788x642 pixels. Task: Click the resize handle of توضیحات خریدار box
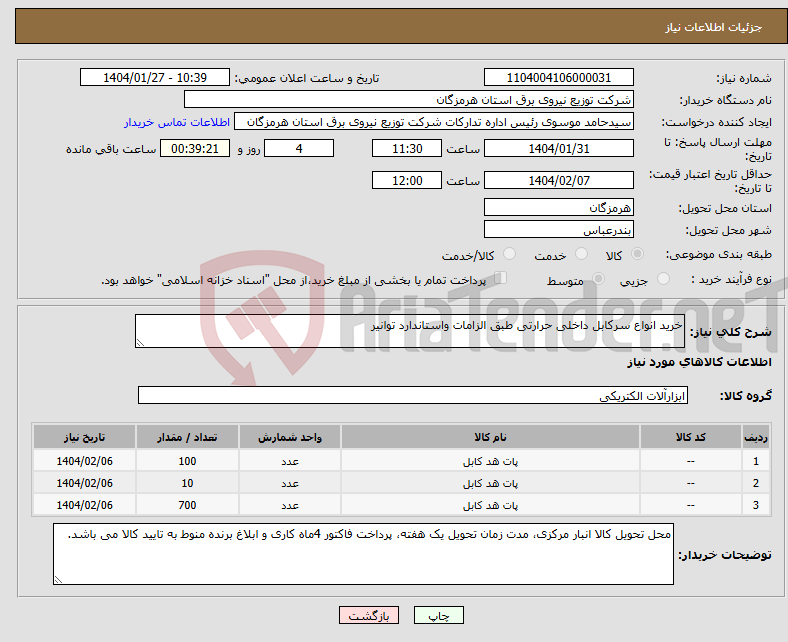tap(58, 580)
